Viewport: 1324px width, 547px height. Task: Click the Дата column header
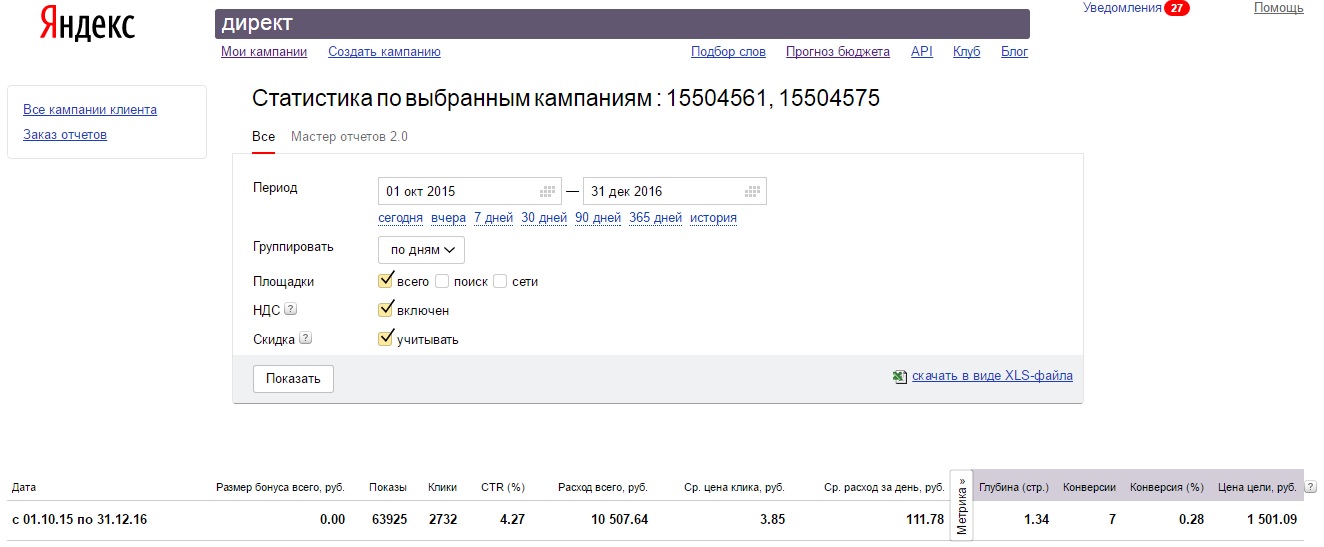coord(23,488)
